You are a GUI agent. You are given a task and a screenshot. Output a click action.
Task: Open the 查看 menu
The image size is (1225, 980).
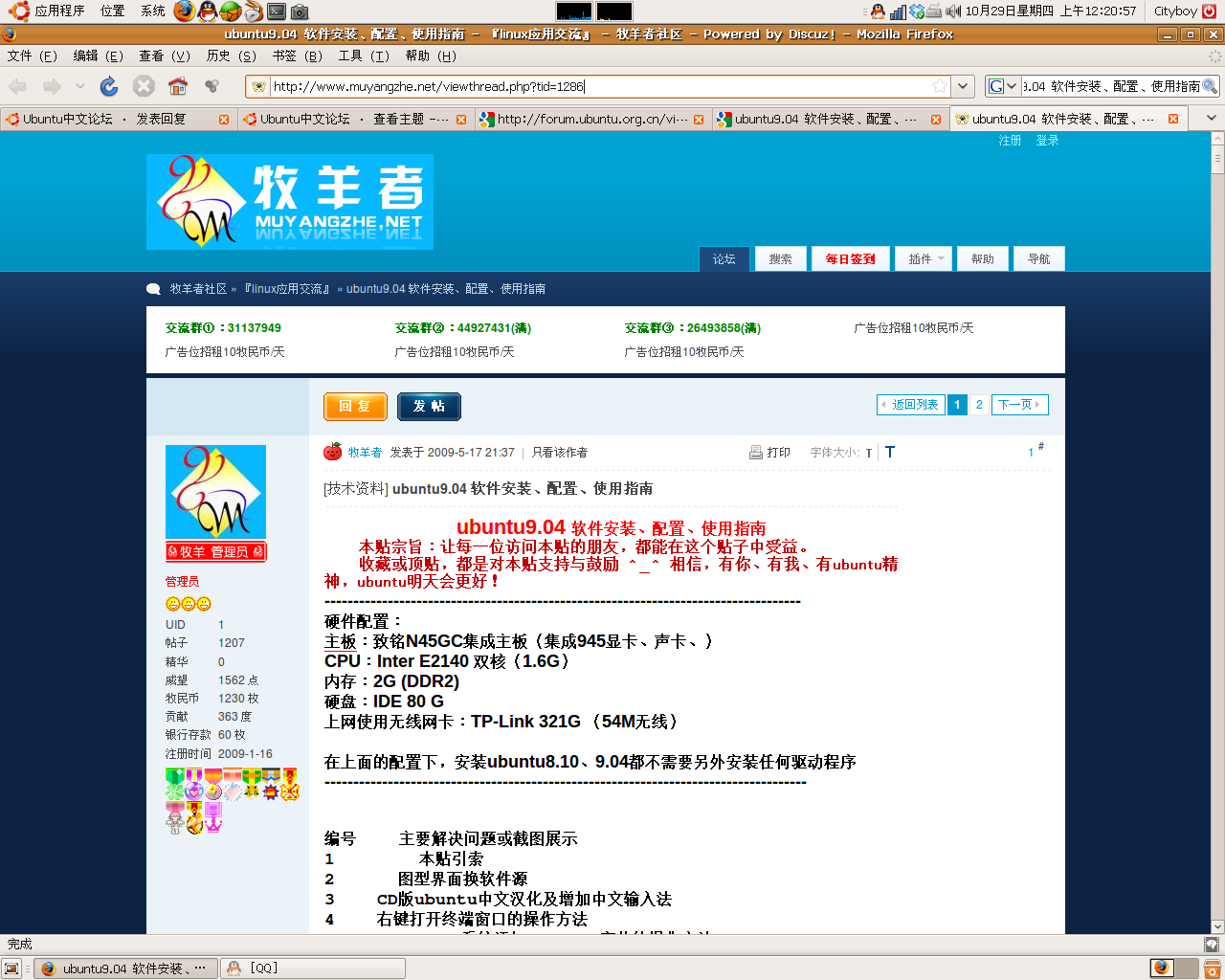pos(165,56)
